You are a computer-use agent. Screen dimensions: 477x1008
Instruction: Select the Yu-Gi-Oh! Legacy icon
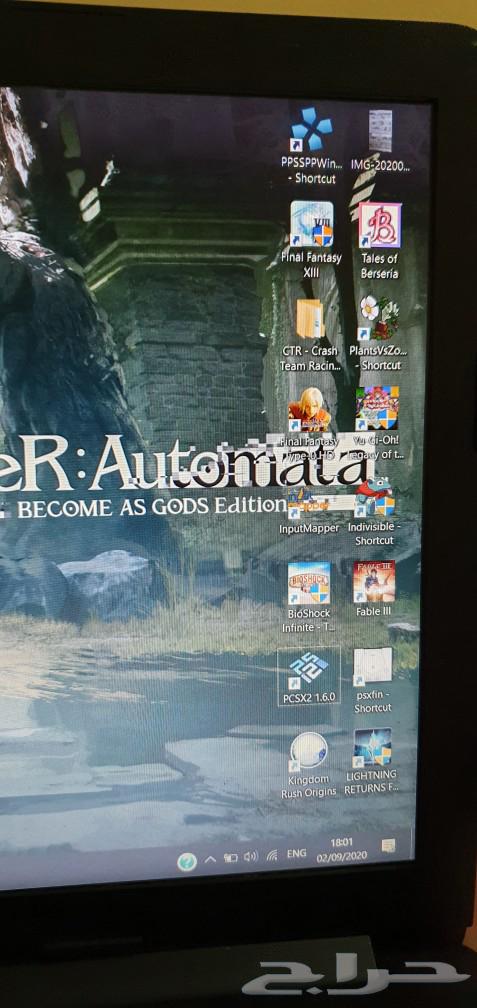[x=377, y=408]
